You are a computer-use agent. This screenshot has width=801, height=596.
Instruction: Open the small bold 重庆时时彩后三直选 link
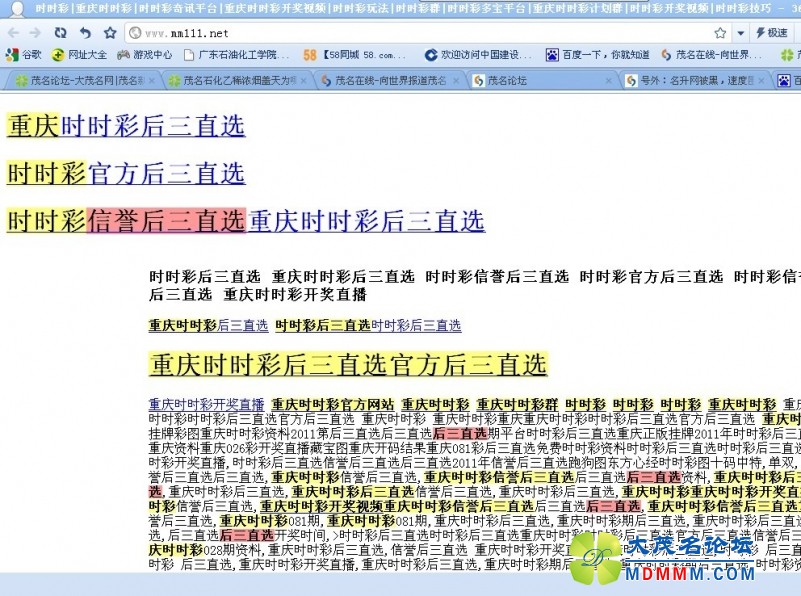point(208,325)
